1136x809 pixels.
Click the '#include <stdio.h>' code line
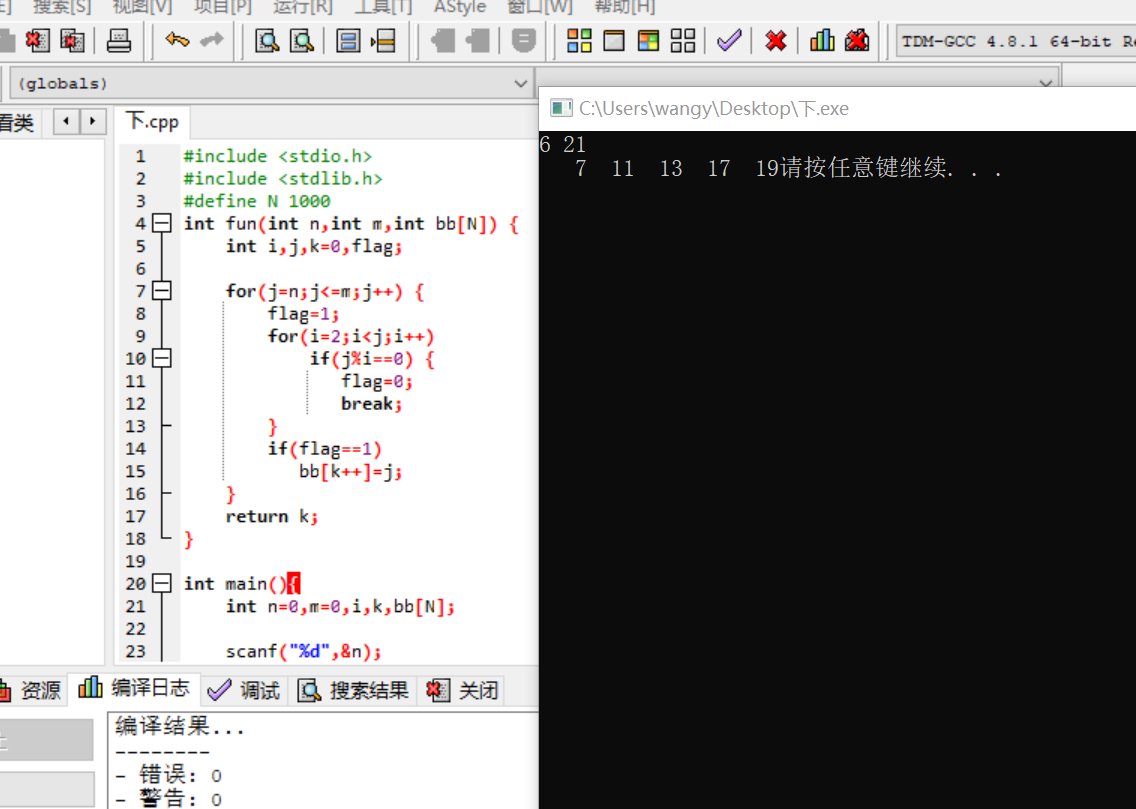pyautogui.click(x=277, y=156)
